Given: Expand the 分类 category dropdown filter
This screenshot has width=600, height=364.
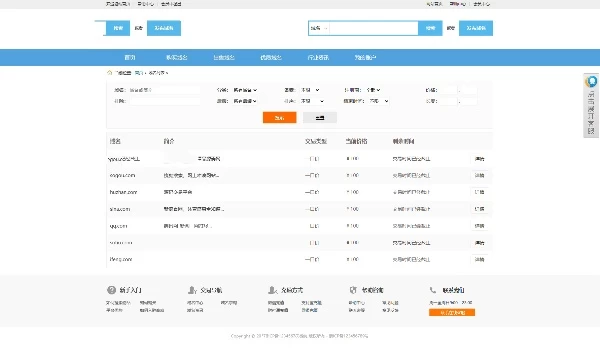Looking at the screenshot, I should [x=245, y=90].
